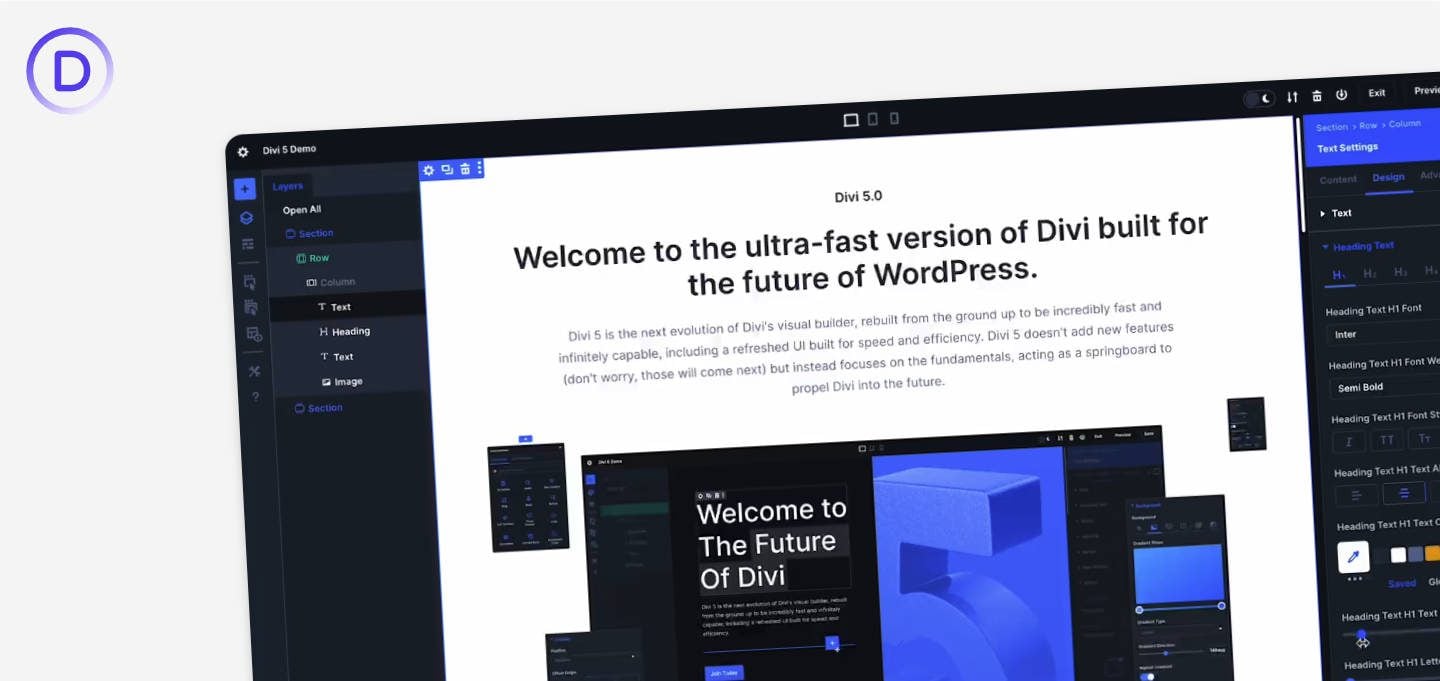Select the slate blue-gray color swatch
Image resolution: width=1440 pixels, height=681 pixels.
[x=1415, y=554]
